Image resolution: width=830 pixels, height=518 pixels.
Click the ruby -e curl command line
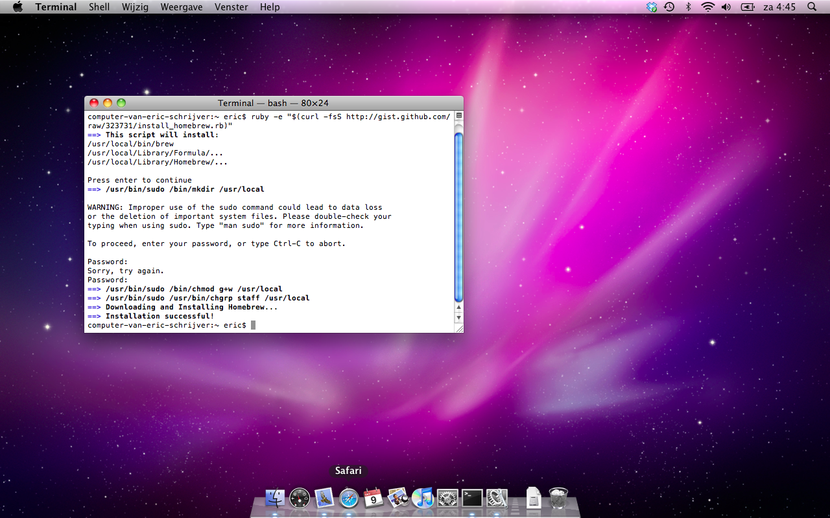(x=269, y=121)
